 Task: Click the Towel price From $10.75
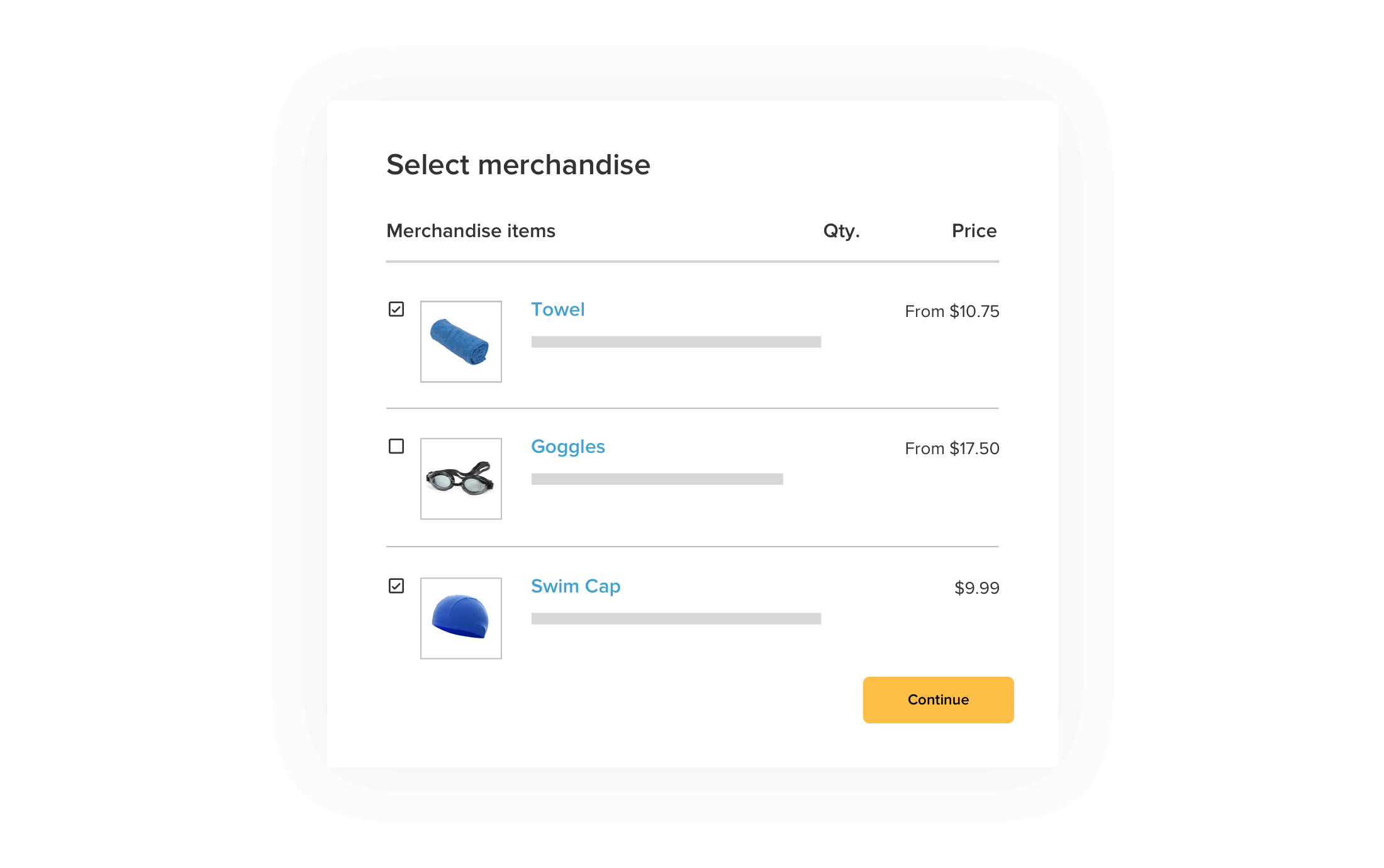(x=952, y=311)
